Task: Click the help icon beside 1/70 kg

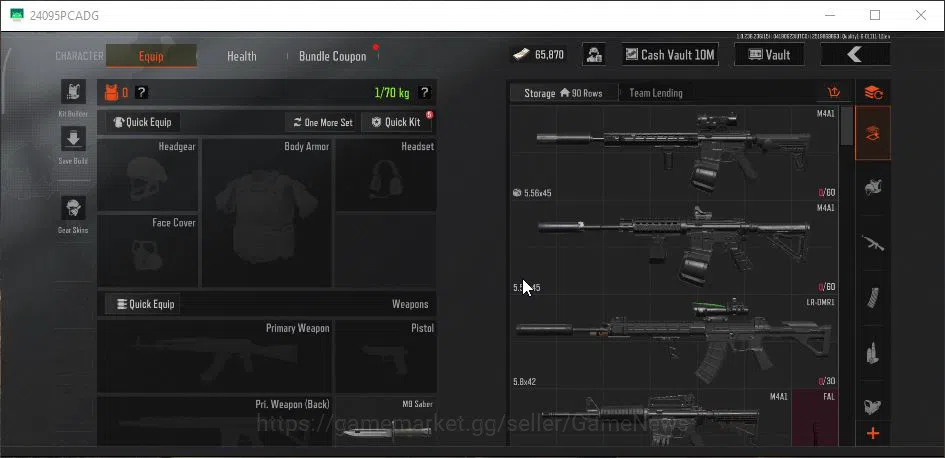Action: tap(425, 93)
